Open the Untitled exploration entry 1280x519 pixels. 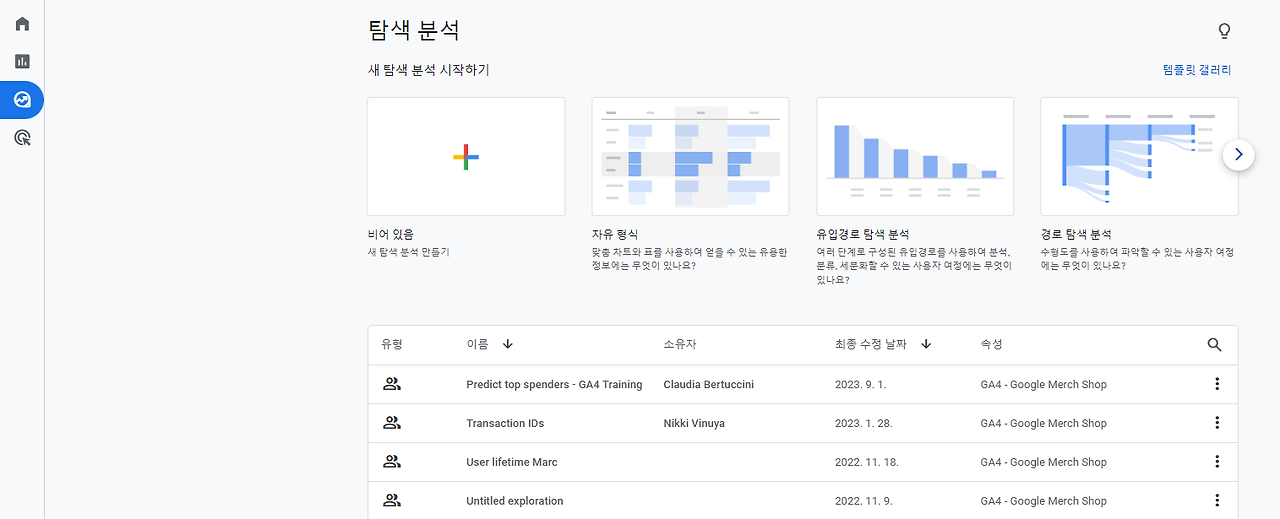point(515,501)
